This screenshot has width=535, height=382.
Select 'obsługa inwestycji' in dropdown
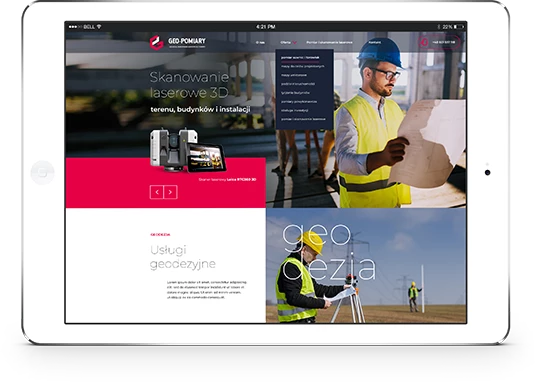coord(295,111)
